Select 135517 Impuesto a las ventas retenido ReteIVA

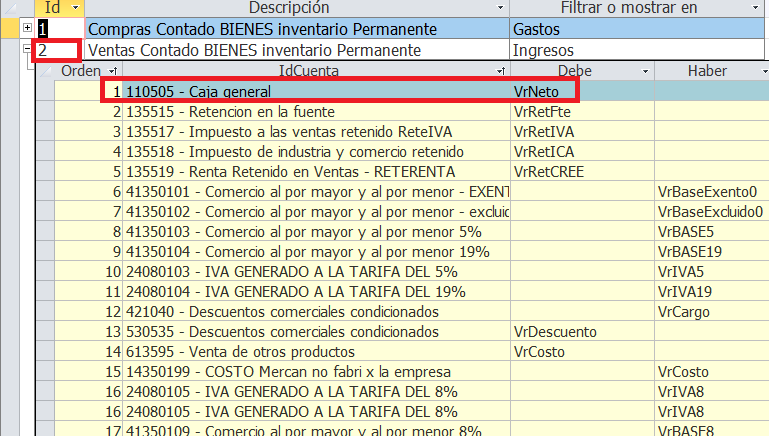click(x=316, y=131)
